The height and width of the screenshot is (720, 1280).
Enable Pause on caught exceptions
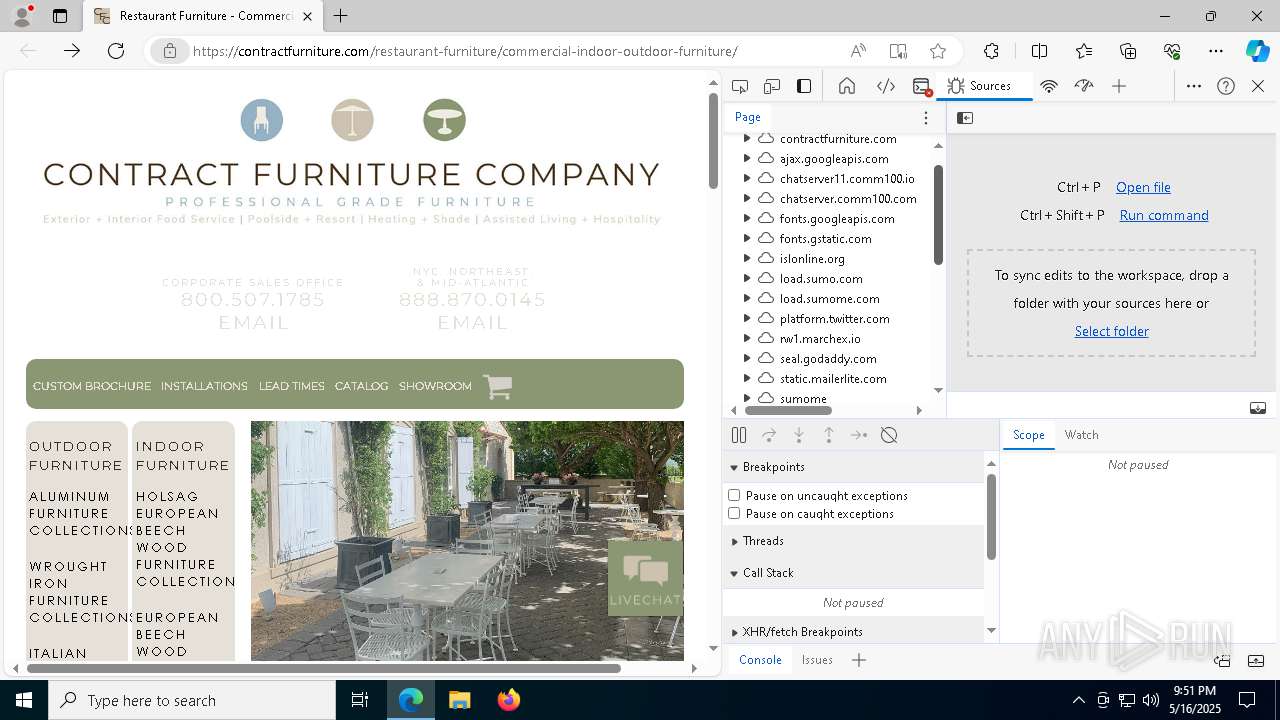coord(734,513)
